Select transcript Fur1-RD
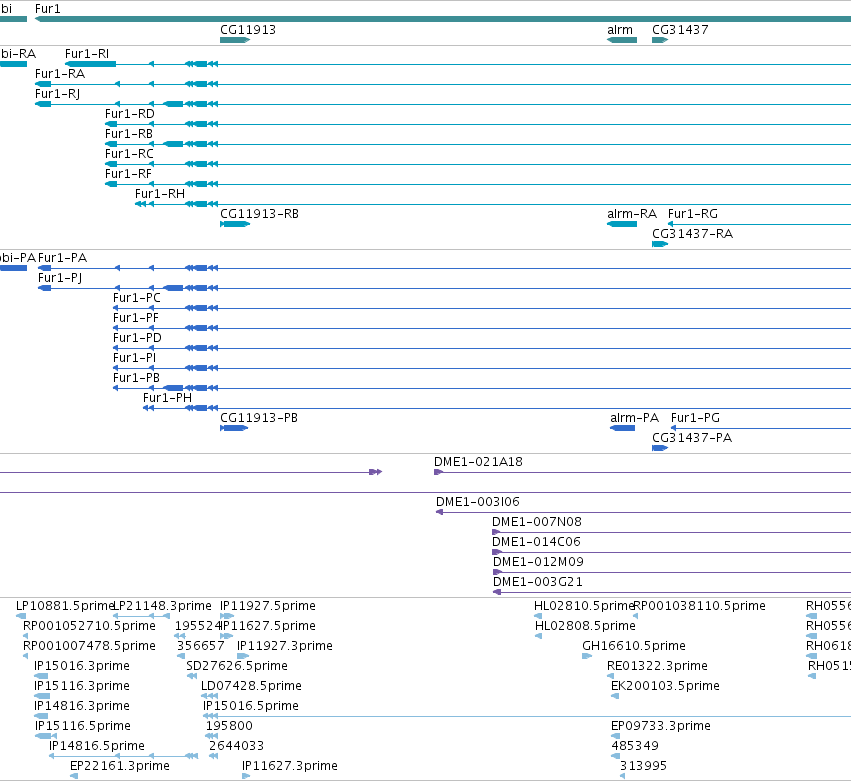The height and width of the screenshot is (781, 851). [478, 124]
